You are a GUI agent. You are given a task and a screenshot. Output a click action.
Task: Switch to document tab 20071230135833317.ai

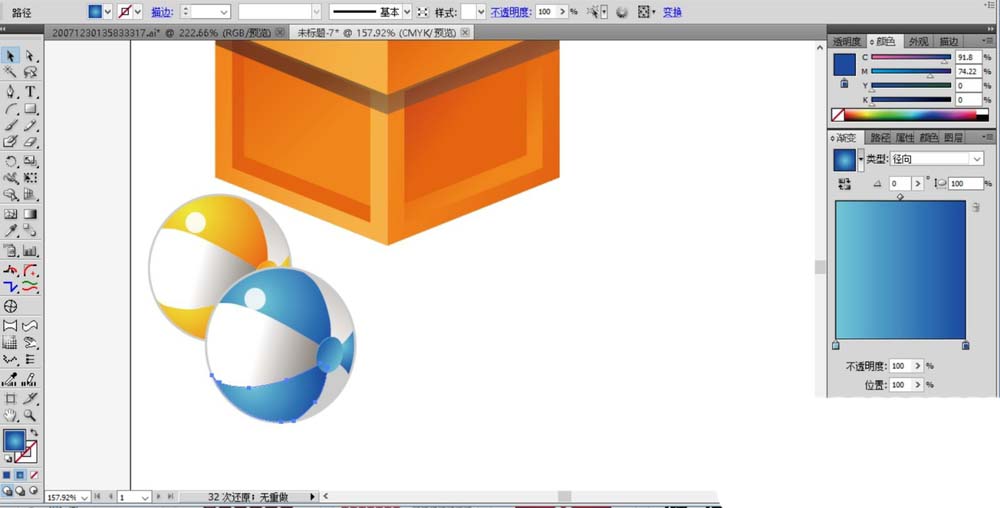point(161,33)
